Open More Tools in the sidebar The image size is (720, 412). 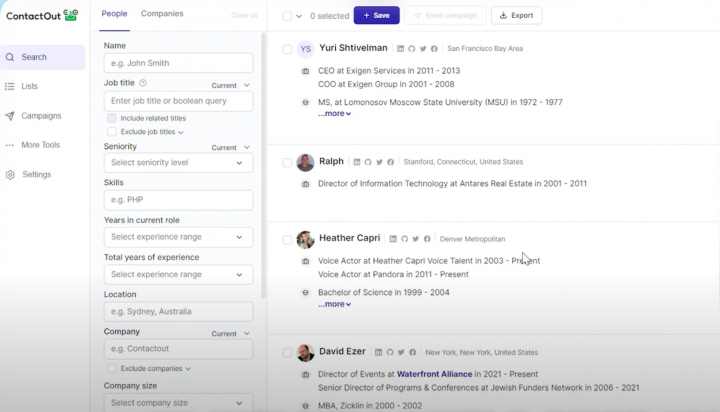click(40, 145)
